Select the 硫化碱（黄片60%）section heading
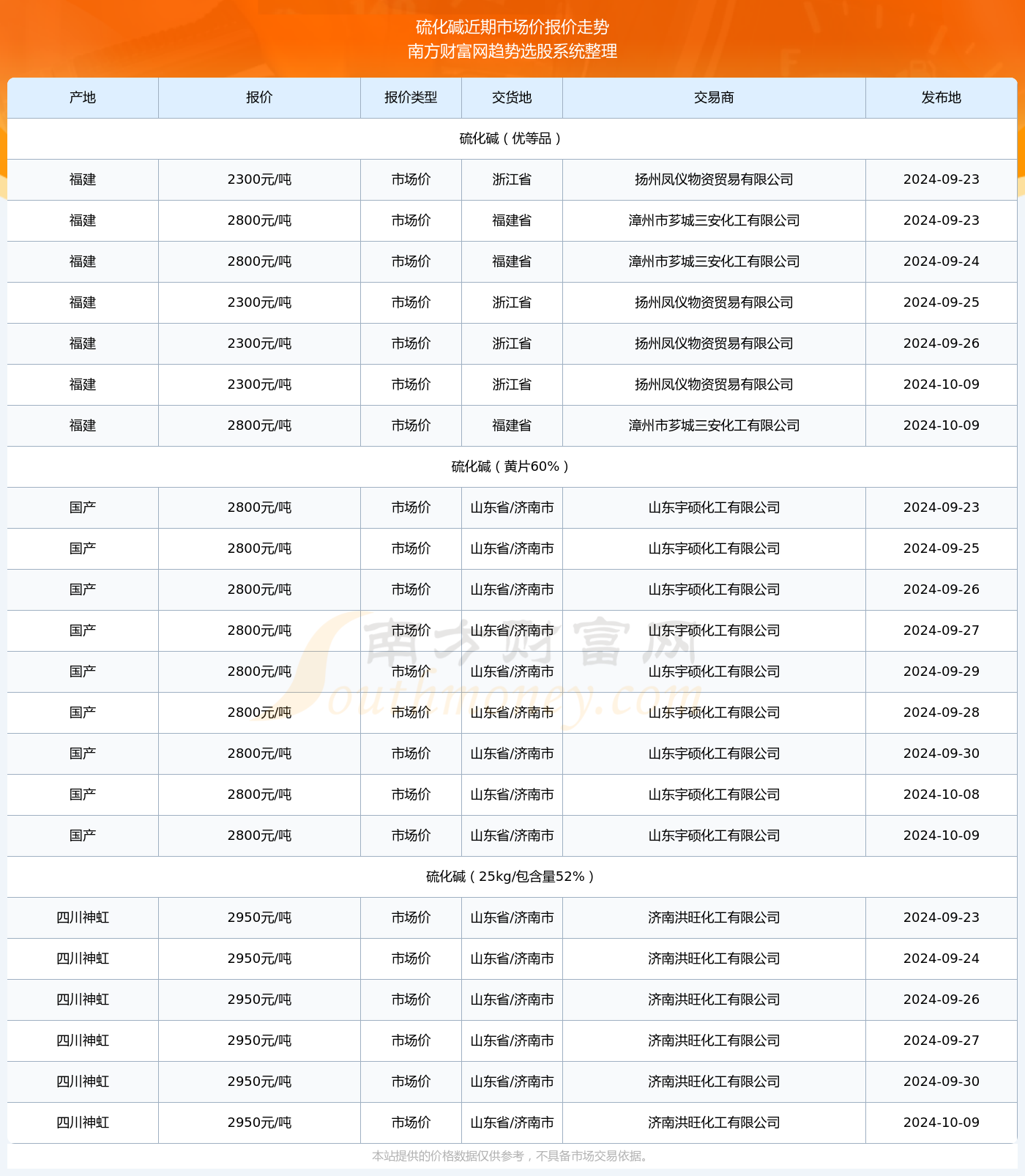This screenshot has height=1176, width=1025. click(512, 466)
